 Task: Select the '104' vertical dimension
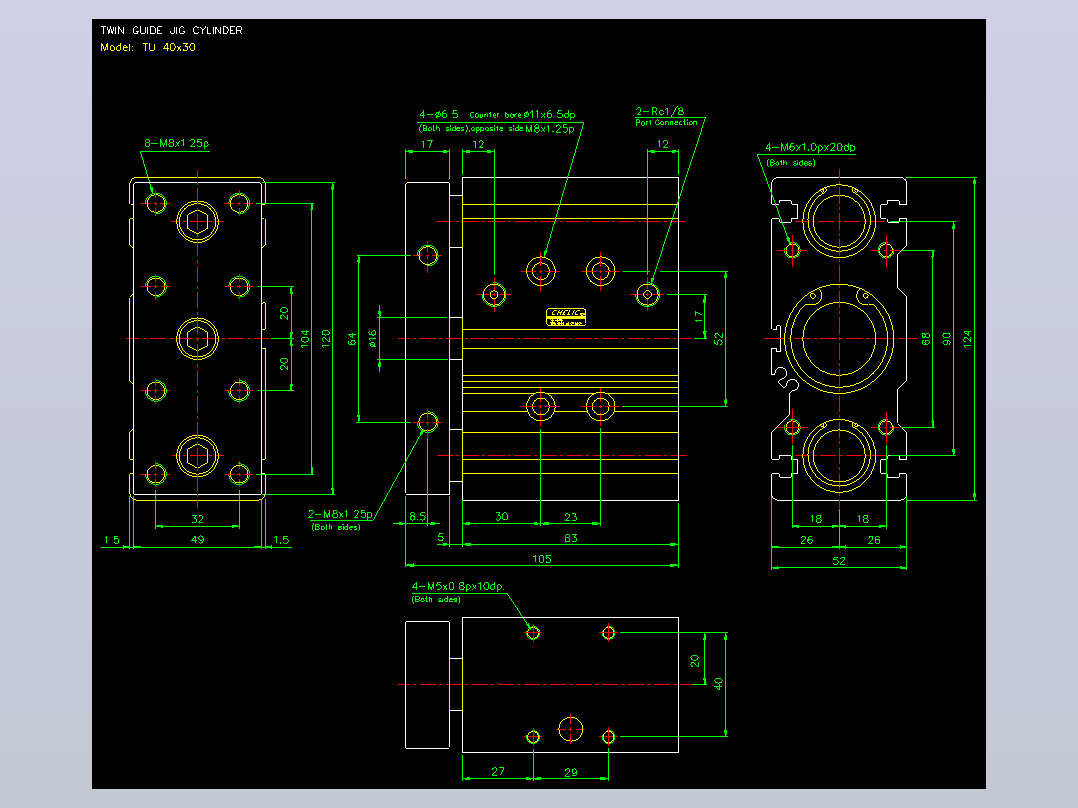[x=305, y=338]
